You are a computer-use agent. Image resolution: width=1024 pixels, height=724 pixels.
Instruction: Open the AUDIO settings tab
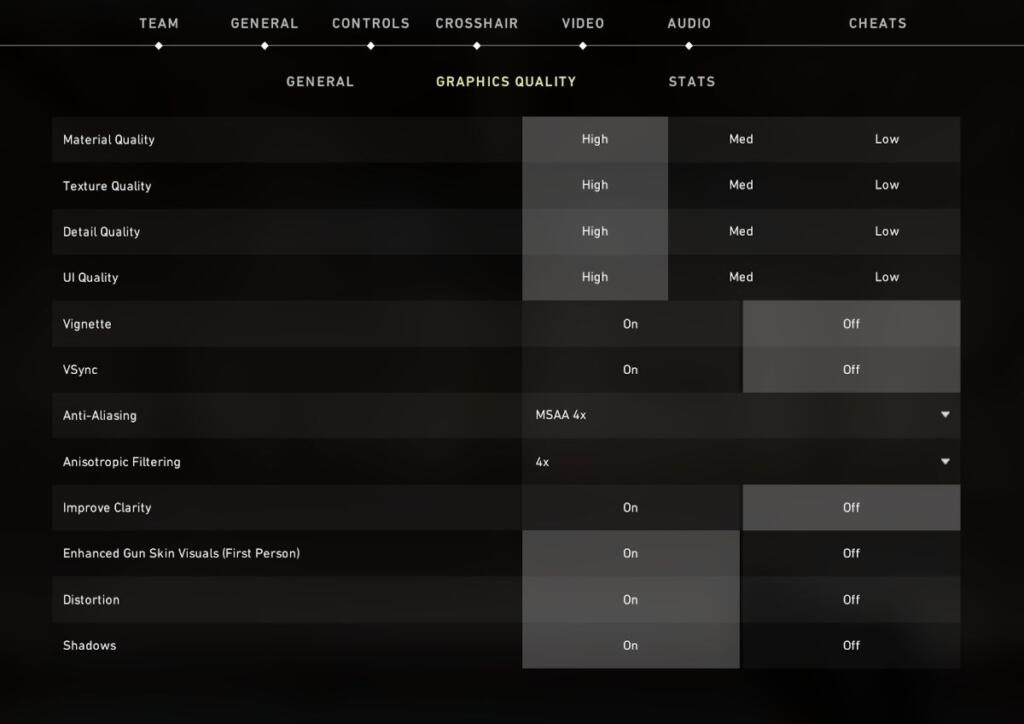689,24
